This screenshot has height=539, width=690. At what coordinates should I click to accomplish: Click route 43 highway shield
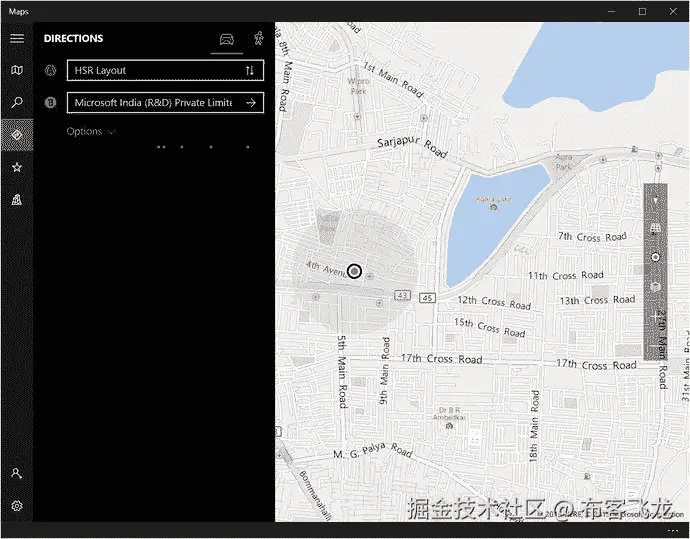[x=402, y=295]
